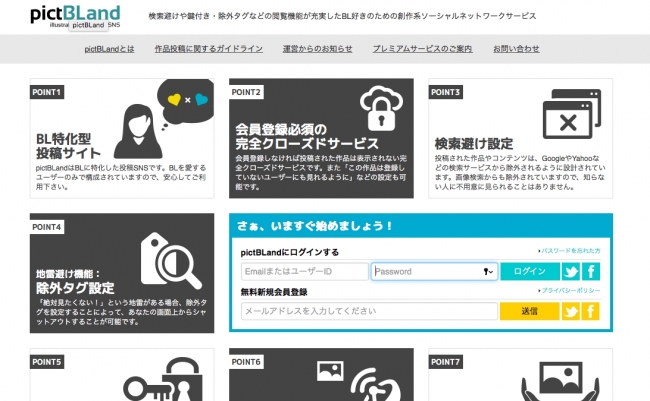Register with the yellow Facebook icon
This screenshot has height=401, width=650.
591,311
